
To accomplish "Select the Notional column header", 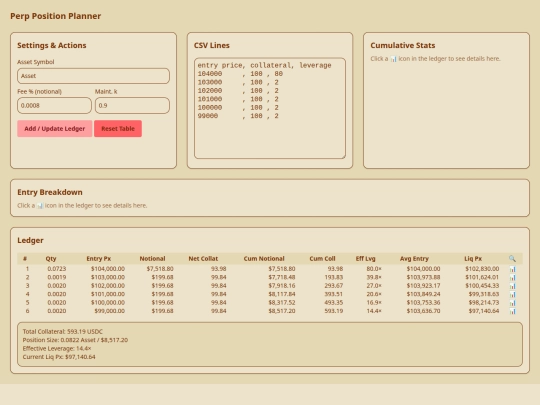I will click(x=152, y=259).
